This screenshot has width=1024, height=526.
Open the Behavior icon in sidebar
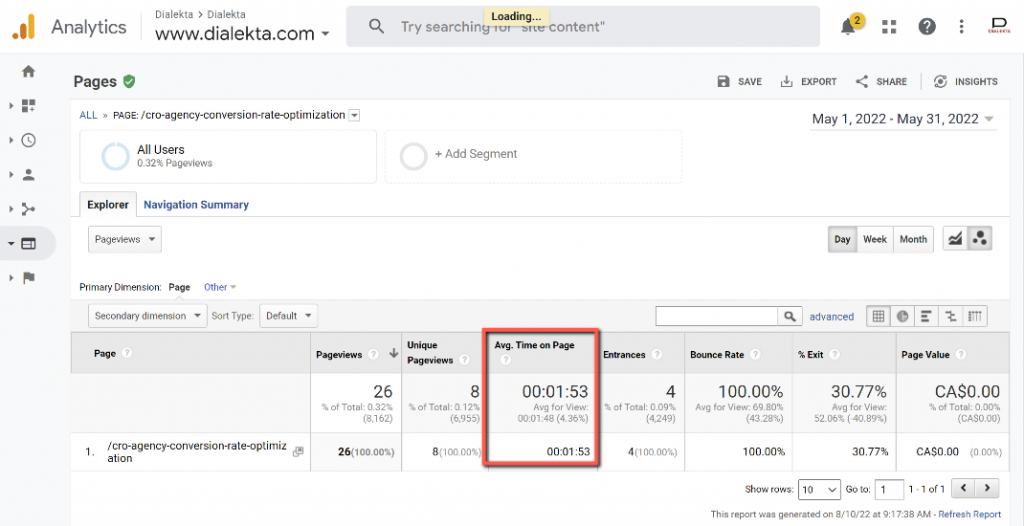(x=28, y=244)
